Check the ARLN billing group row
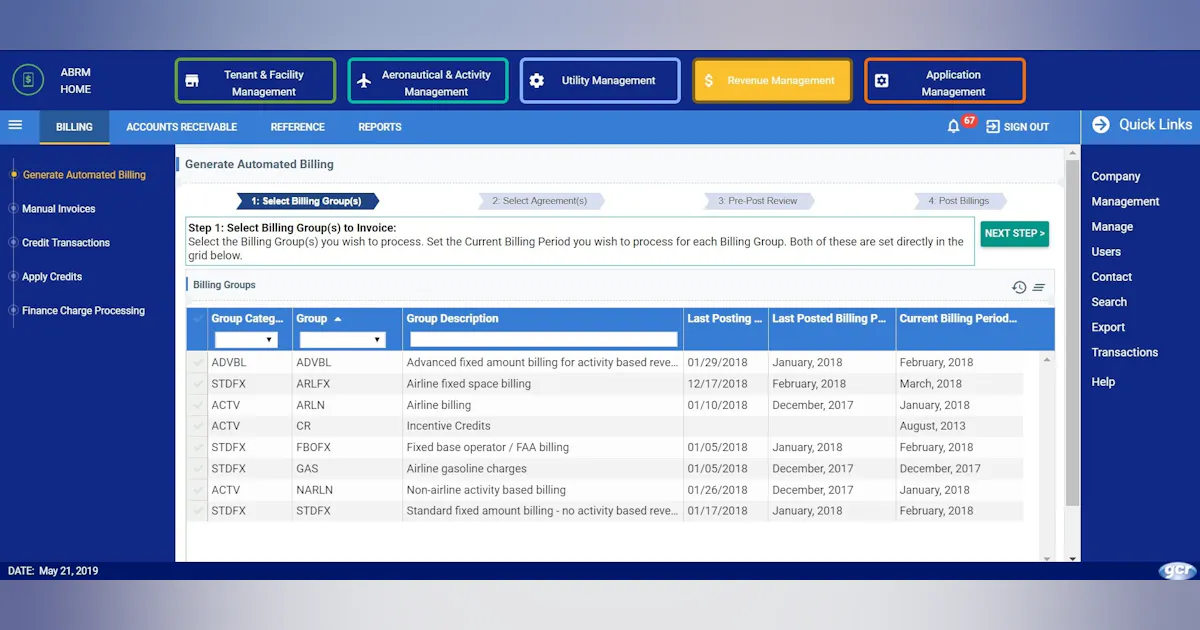This screenshot has width=1200, height=630. tap(198, 405)
